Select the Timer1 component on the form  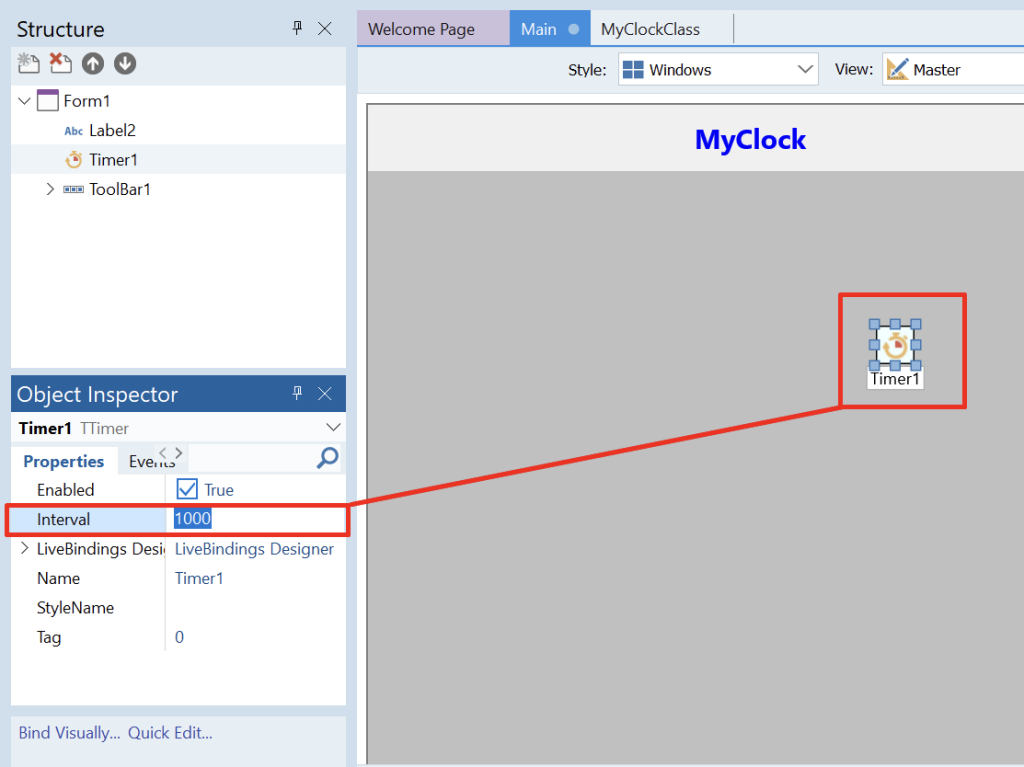coord(895,344)
